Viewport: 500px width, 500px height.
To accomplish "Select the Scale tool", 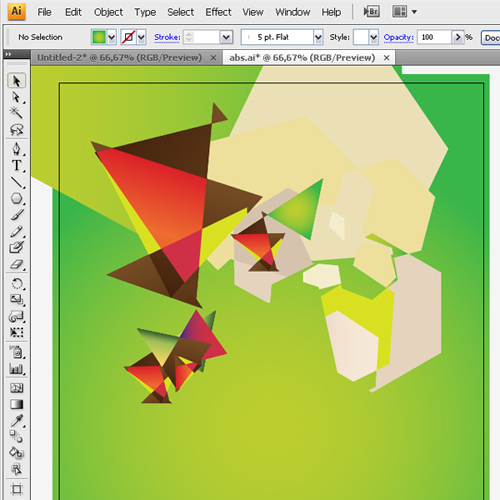I will 16,300.
